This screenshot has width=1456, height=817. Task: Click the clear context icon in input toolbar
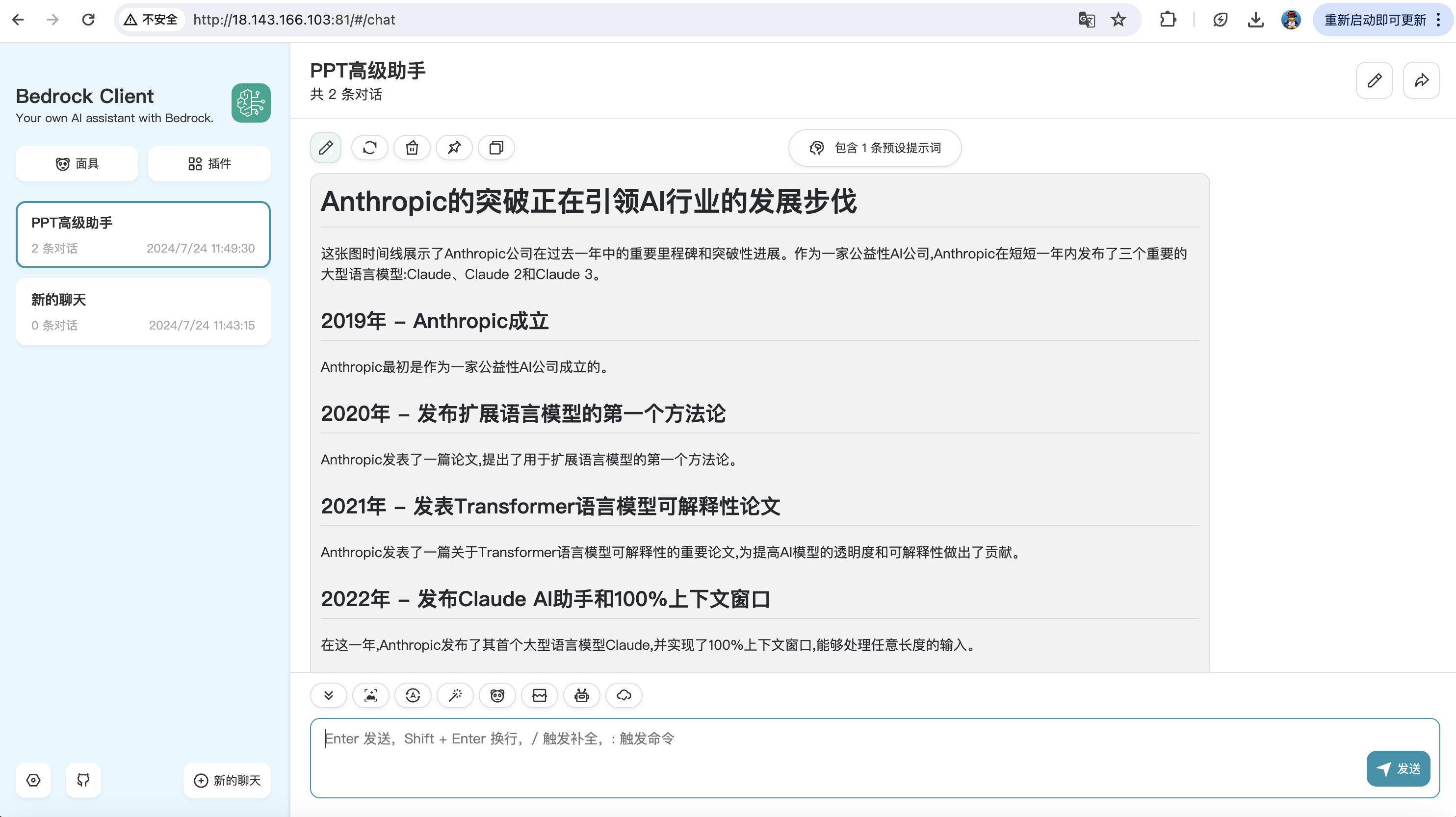(x=540, y=695)
